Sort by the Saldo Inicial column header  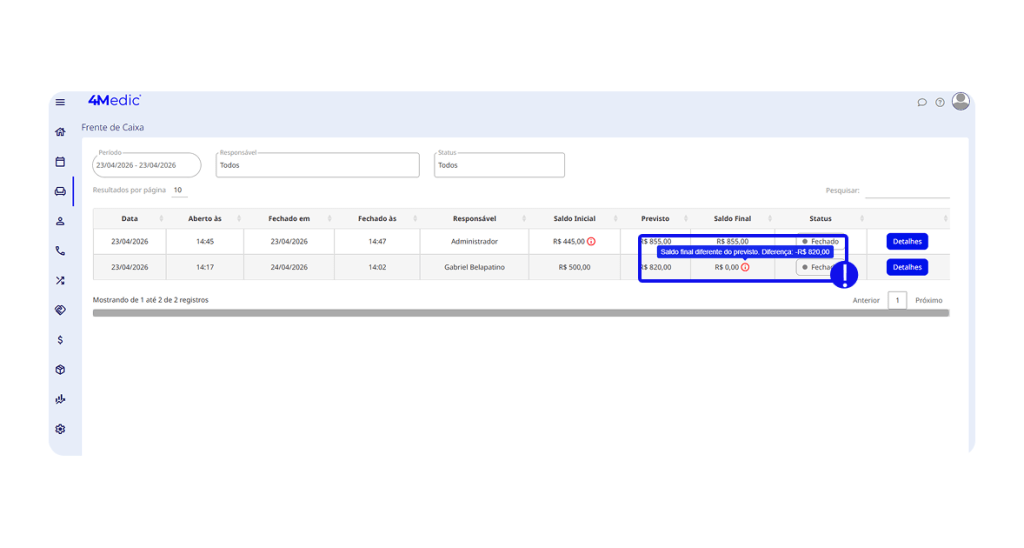(x=574, y=218)
